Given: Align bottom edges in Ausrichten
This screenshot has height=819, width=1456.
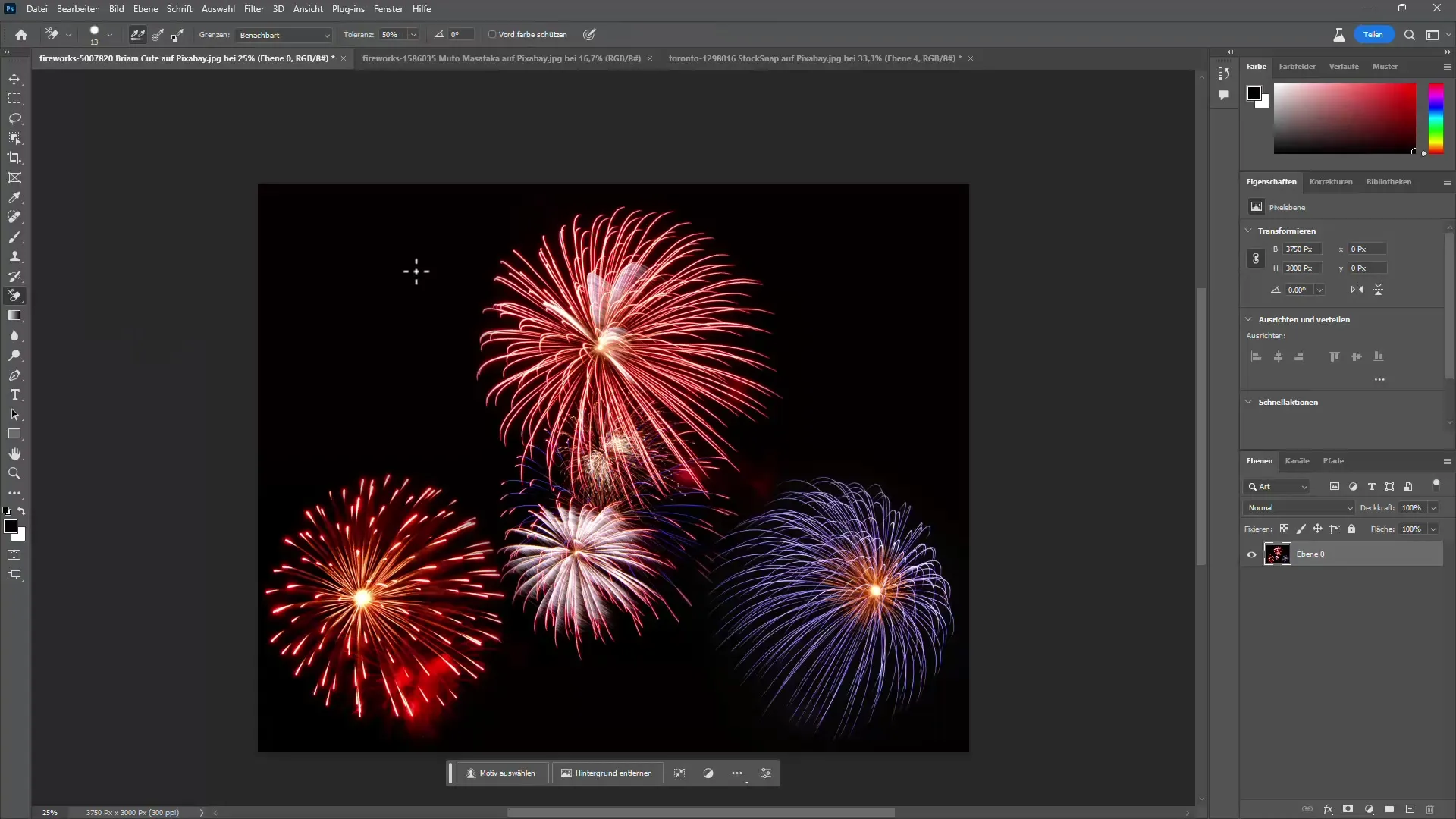Looking at the screenshot, I should point(1379,356).
